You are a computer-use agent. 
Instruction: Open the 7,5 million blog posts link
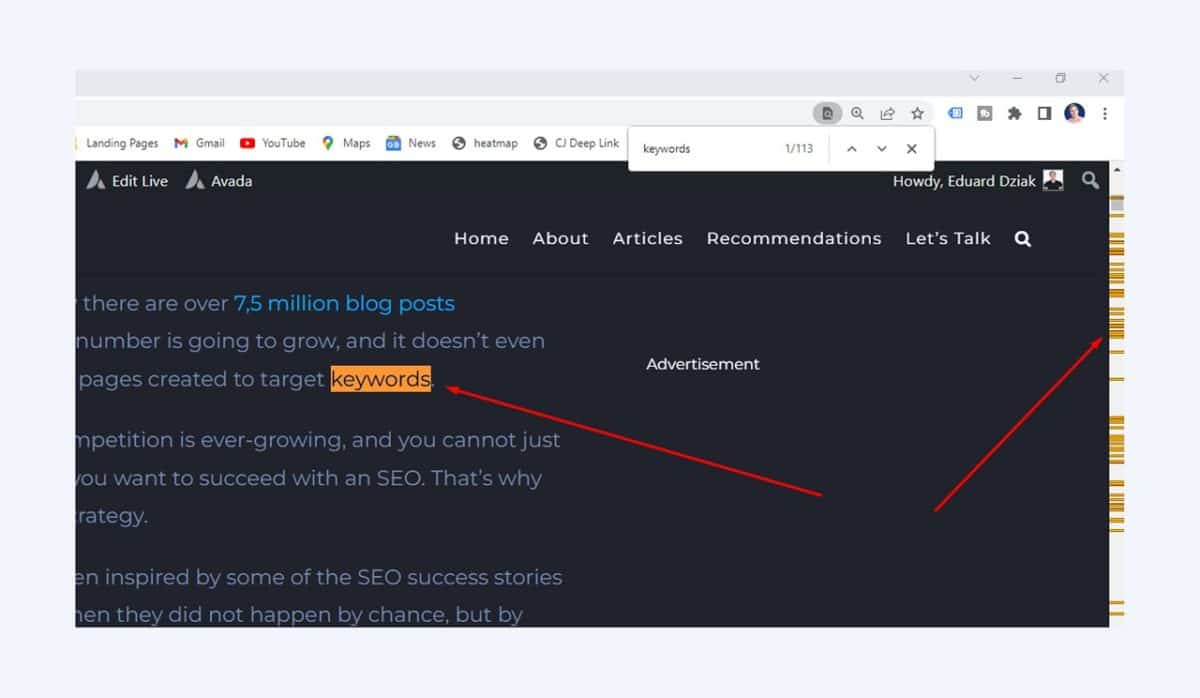[x=344, y=303]
